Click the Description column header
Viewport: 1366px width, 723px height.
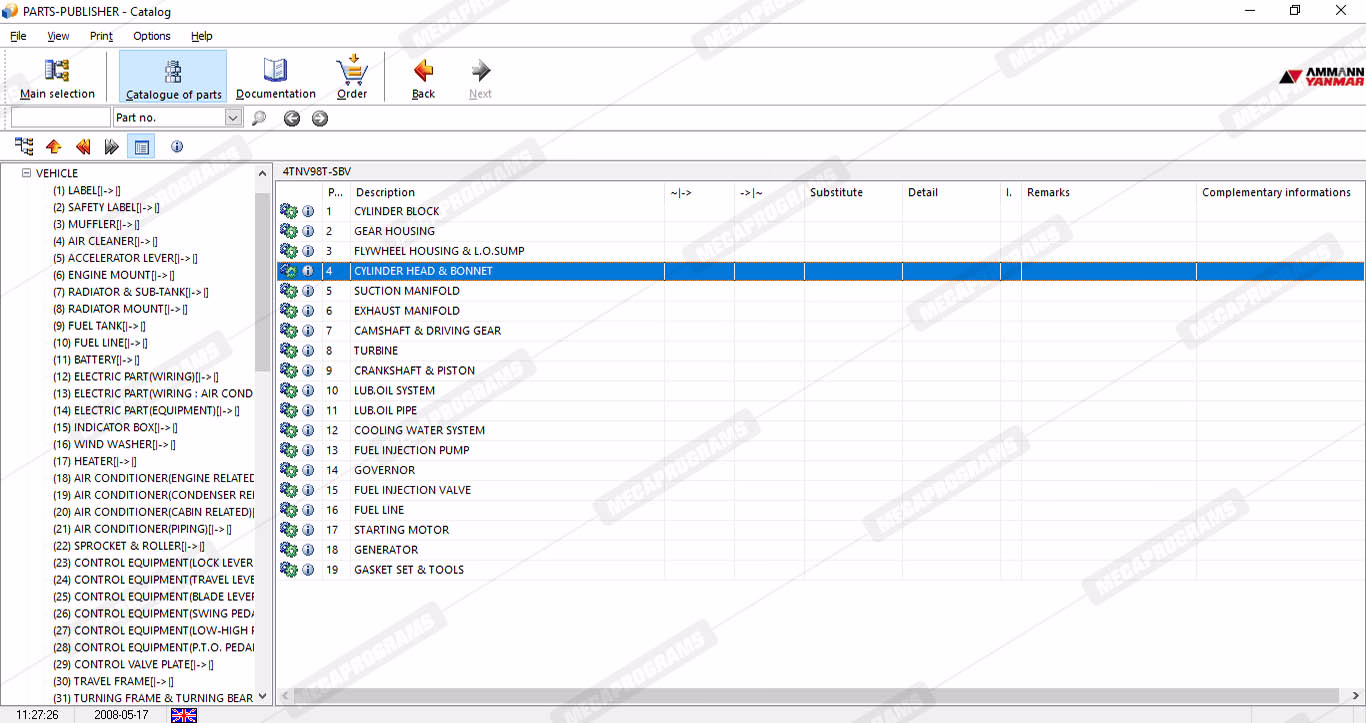[x=385, y=192]
